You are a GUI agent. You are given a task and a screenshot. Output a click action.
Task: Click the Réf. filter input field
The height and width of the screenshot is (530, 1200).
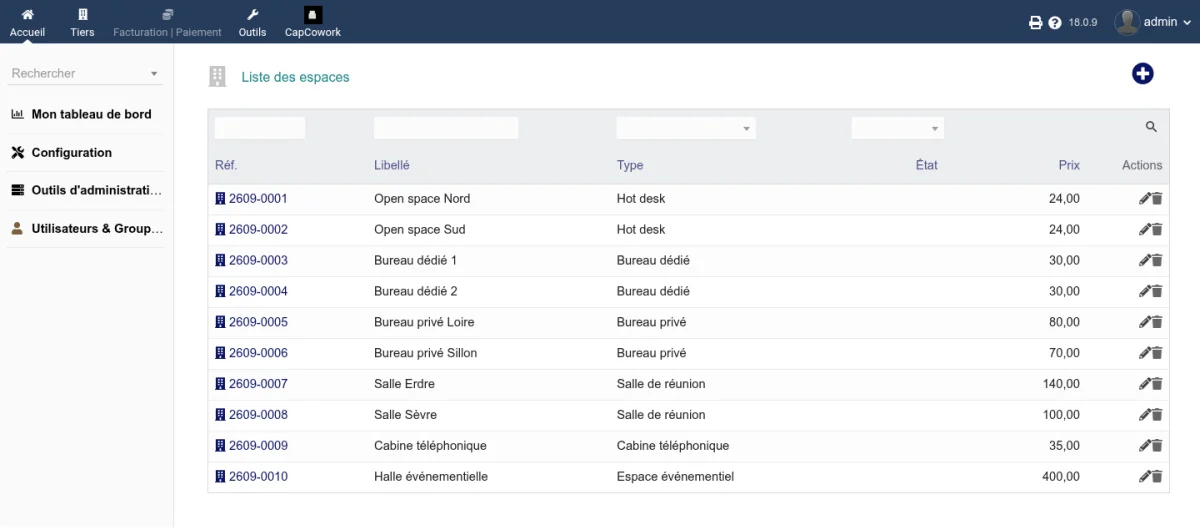point(260,128)
